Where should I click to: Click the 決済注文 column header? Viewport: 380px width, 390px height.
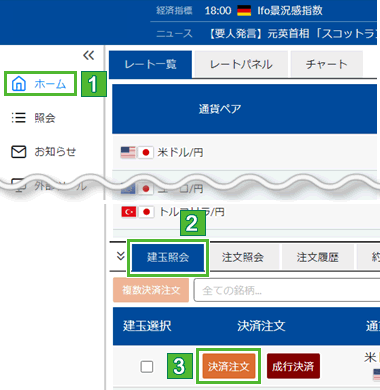coord(261,326)
